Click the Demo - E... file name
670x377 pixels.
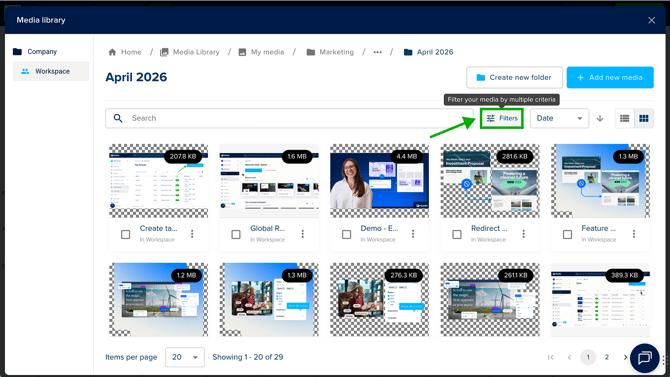pos(379,229)
